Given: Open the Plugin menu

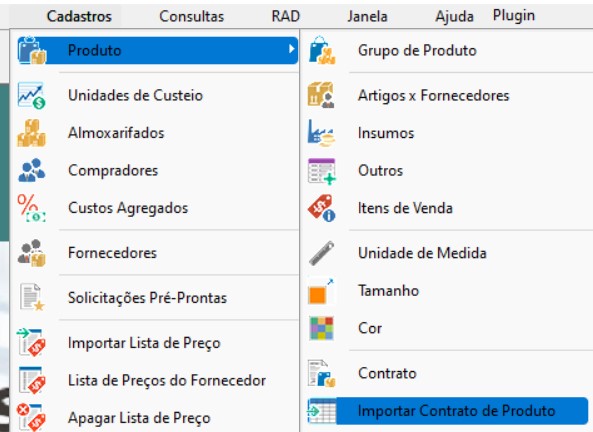Looking at the screenshot, I should tap(514, 16).
